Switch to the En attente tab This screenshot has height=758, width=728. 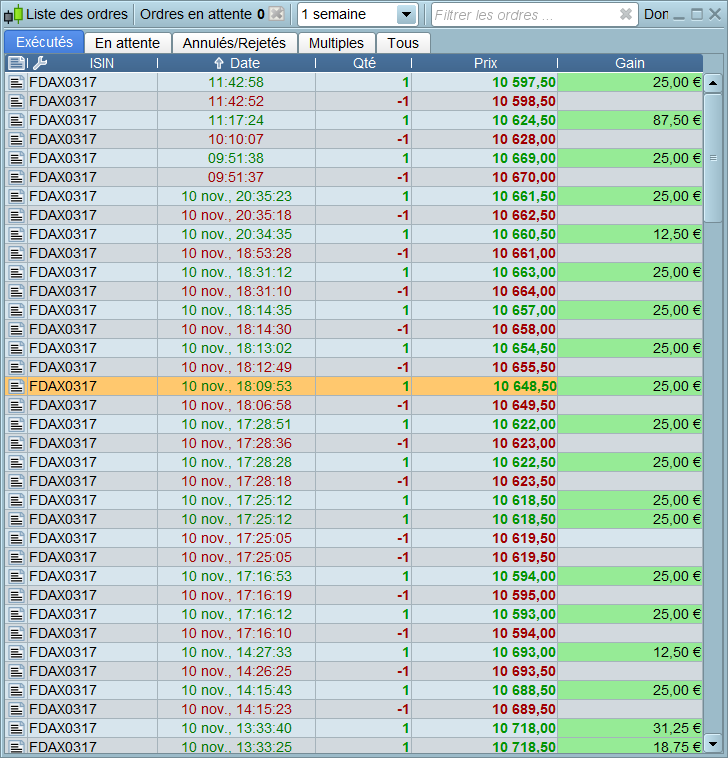(127, 43)
